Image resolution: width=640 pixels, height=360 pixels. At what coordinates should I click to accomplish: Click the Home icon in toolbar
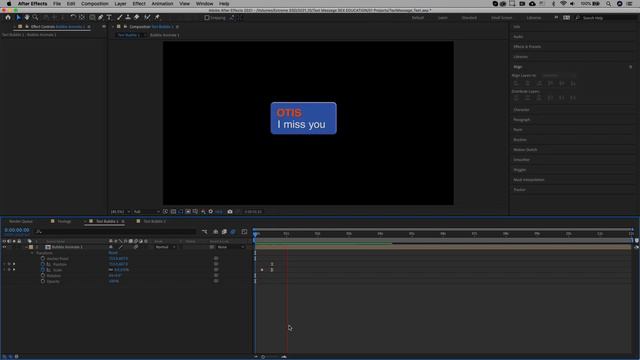(x=8, y=18)
